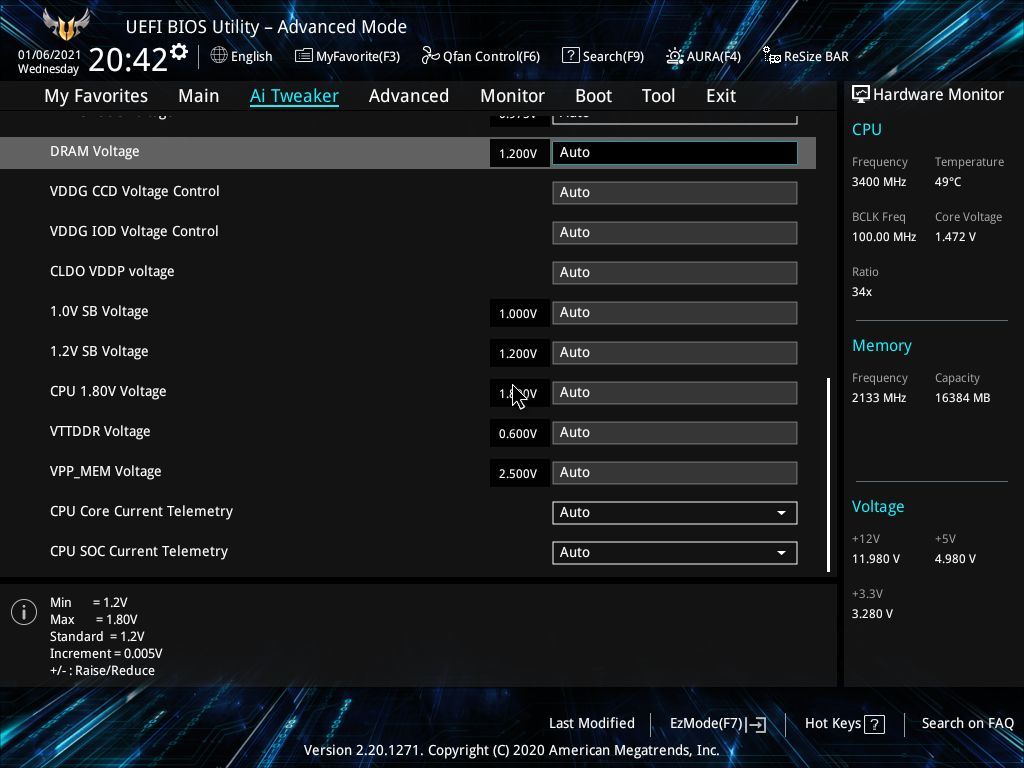
Task: Select the DRAM Voltage row label
Action: (x=95, y=152)
